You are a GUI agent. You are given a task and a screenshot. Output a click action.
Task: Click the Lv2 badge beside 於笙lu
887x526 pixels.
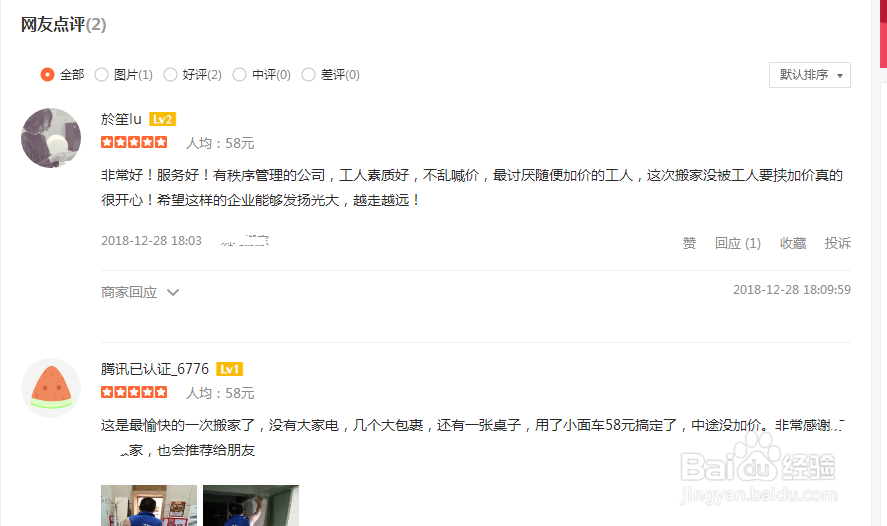coord(162,119)
